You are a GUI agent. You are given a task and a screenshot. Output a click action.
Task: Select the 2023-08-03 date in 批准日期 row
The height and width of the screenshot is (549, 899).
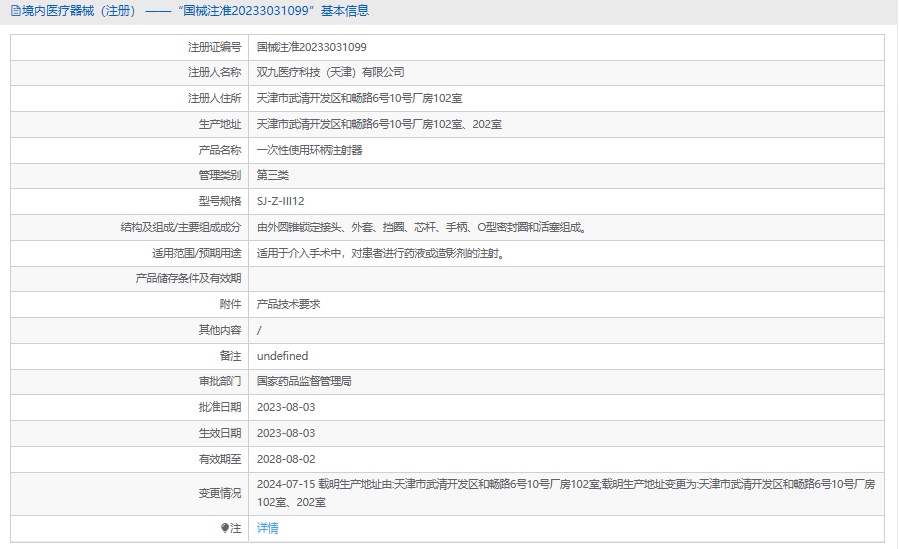286,407
